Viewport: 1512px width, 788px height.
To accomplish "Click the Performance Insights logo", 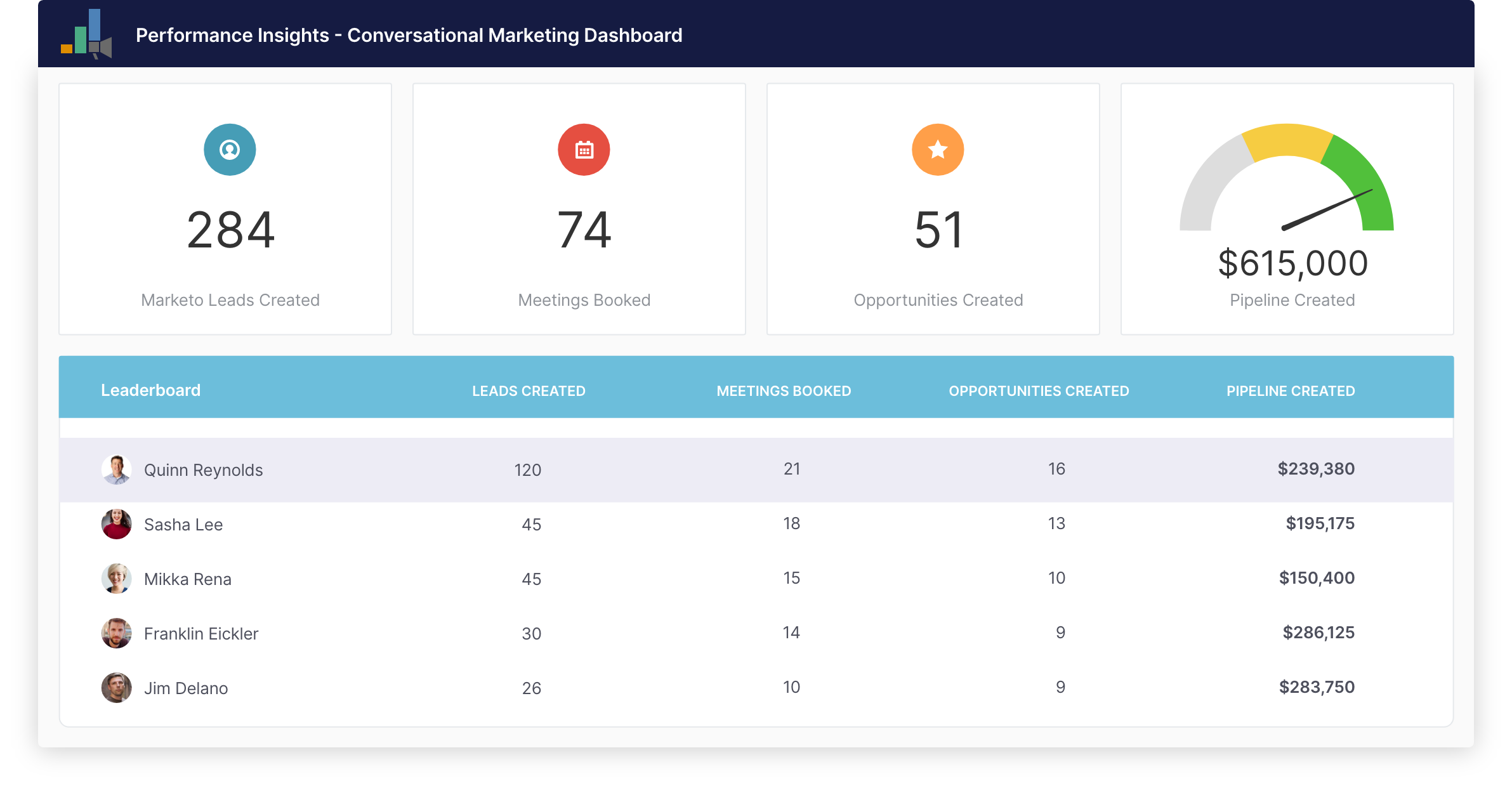I will tap(88, 35).
